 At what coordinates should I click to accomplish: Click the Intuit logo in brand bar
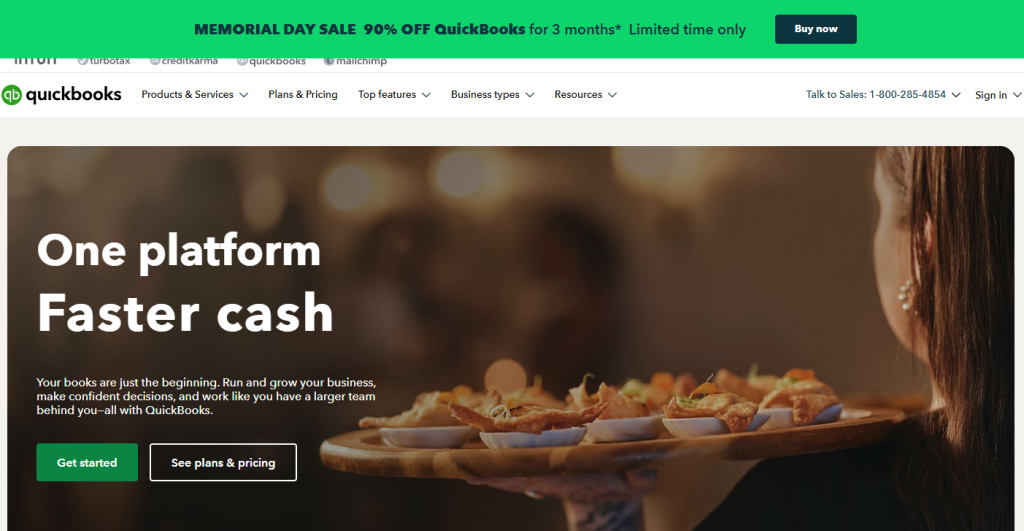coord(35,61)
